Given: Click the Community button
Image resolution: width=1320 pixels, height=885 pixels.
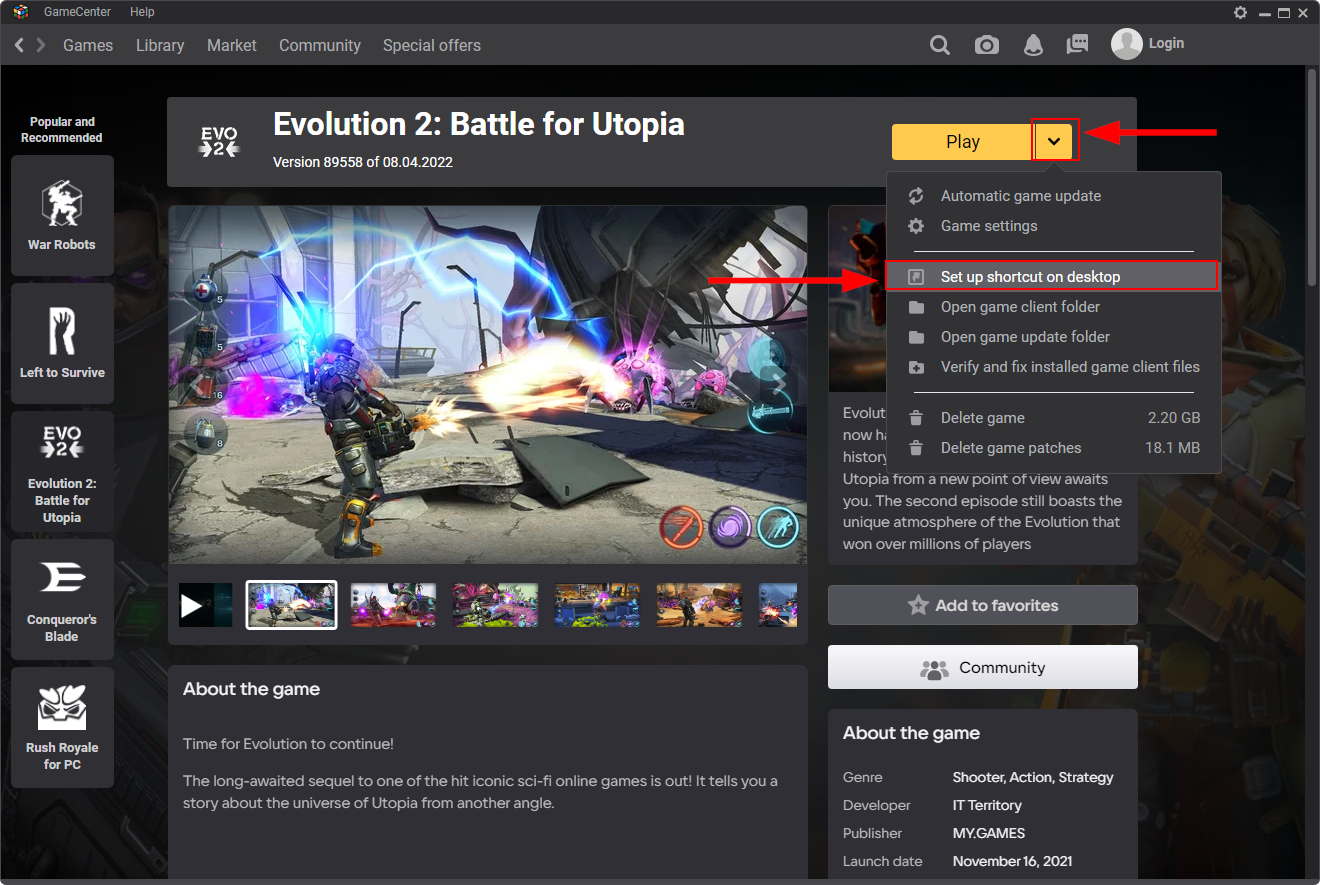Looking at the screenshot, I should point(982,667).
